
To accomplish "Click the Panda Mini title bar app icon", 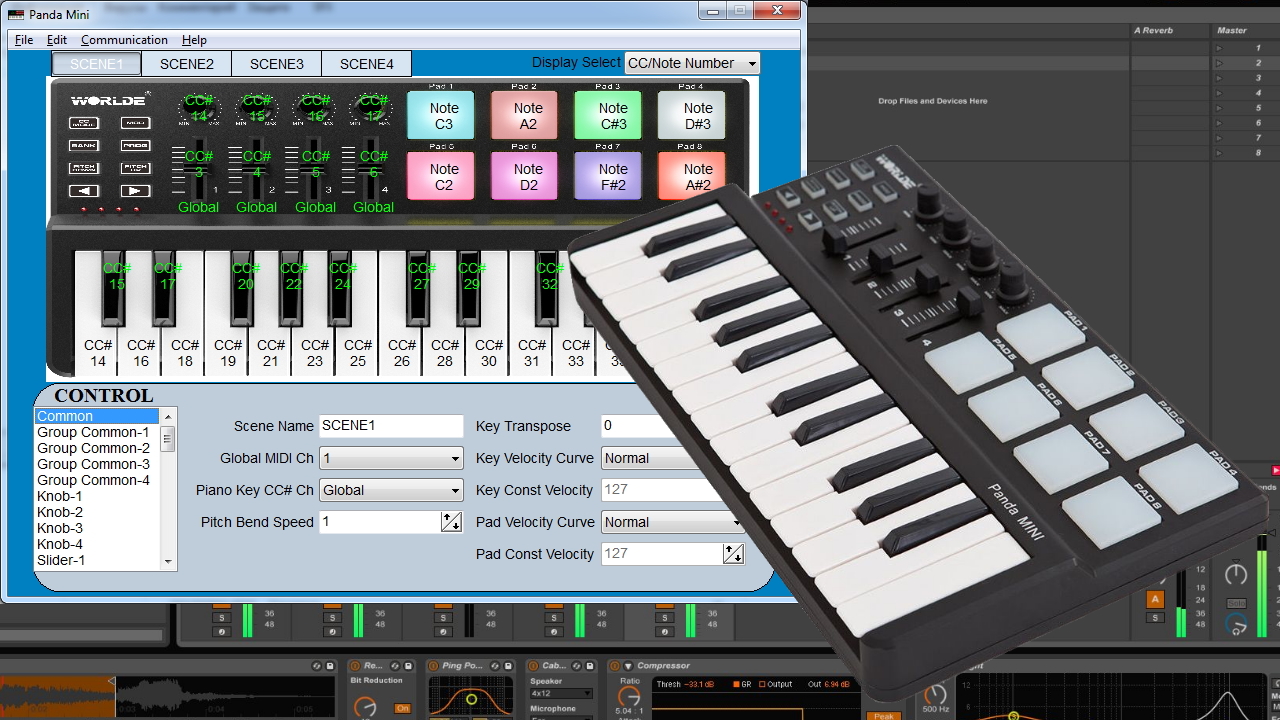I will pos(15,14).
